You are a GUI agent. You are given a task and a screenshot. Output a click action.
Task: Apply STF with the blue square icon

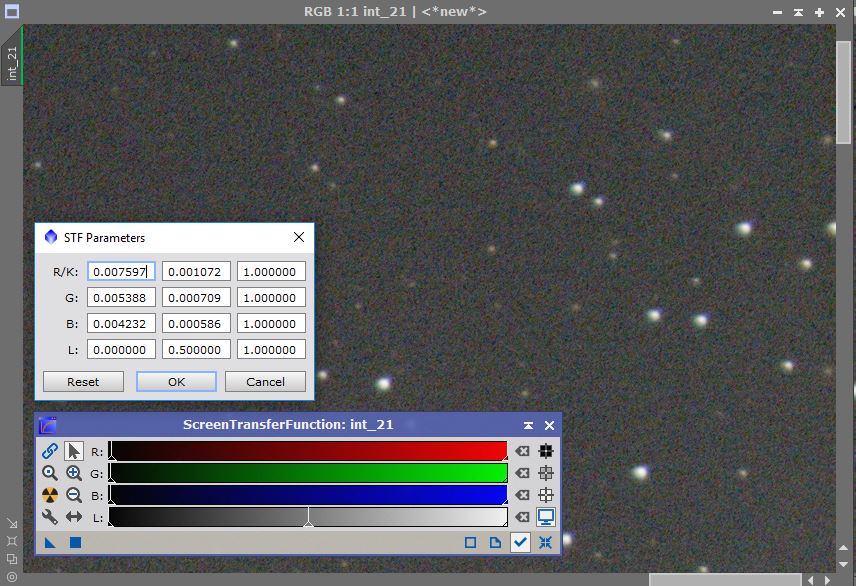click(75, 542)
